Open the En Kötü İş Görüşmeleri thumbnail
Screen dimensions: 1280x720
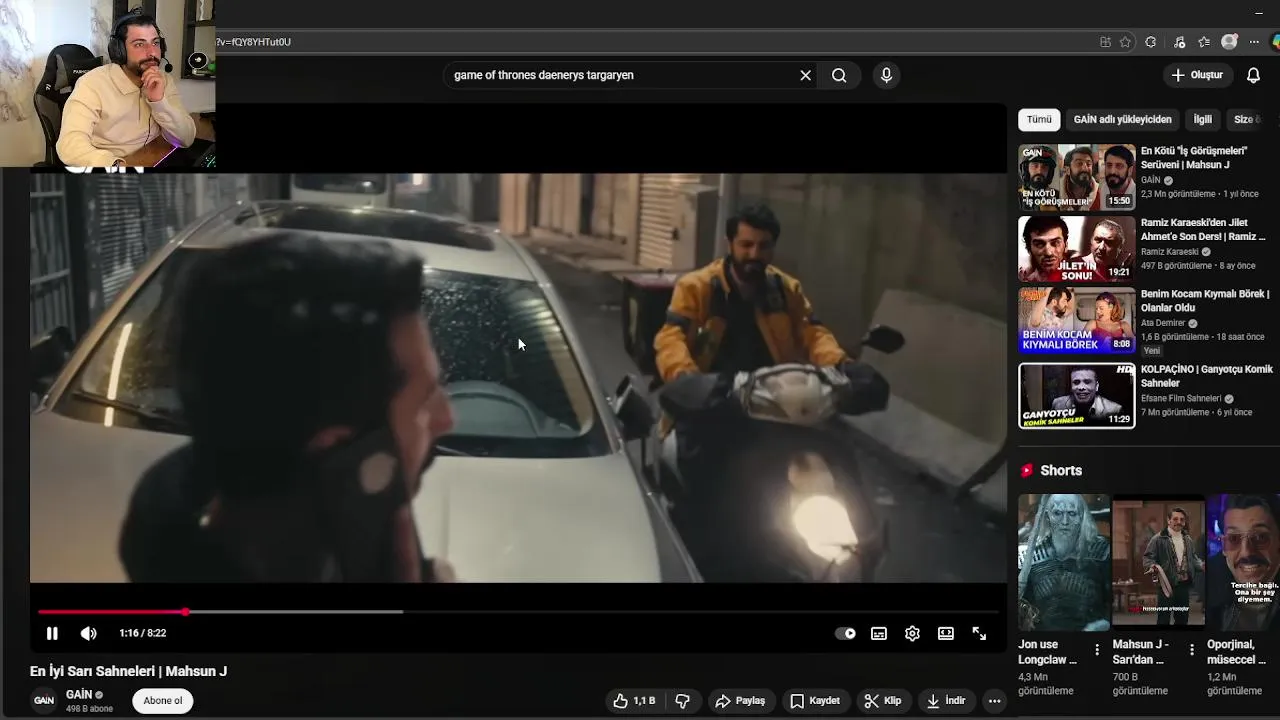pyautogui.click(x=1077, y=177)
